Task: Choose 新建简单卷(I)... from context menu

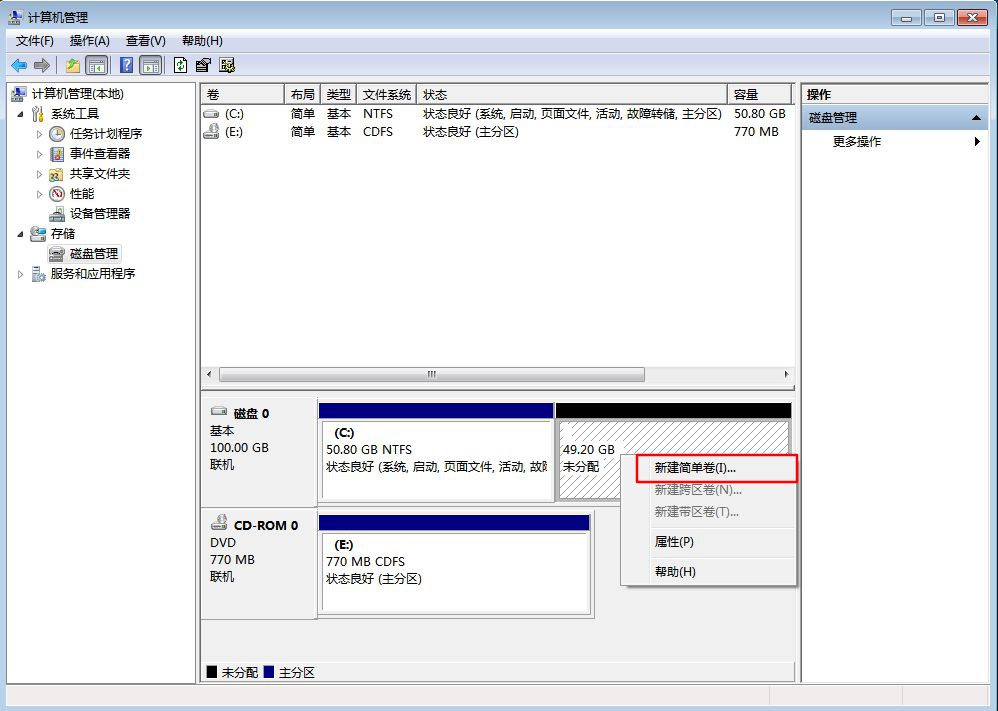Action: coord(694,468)
